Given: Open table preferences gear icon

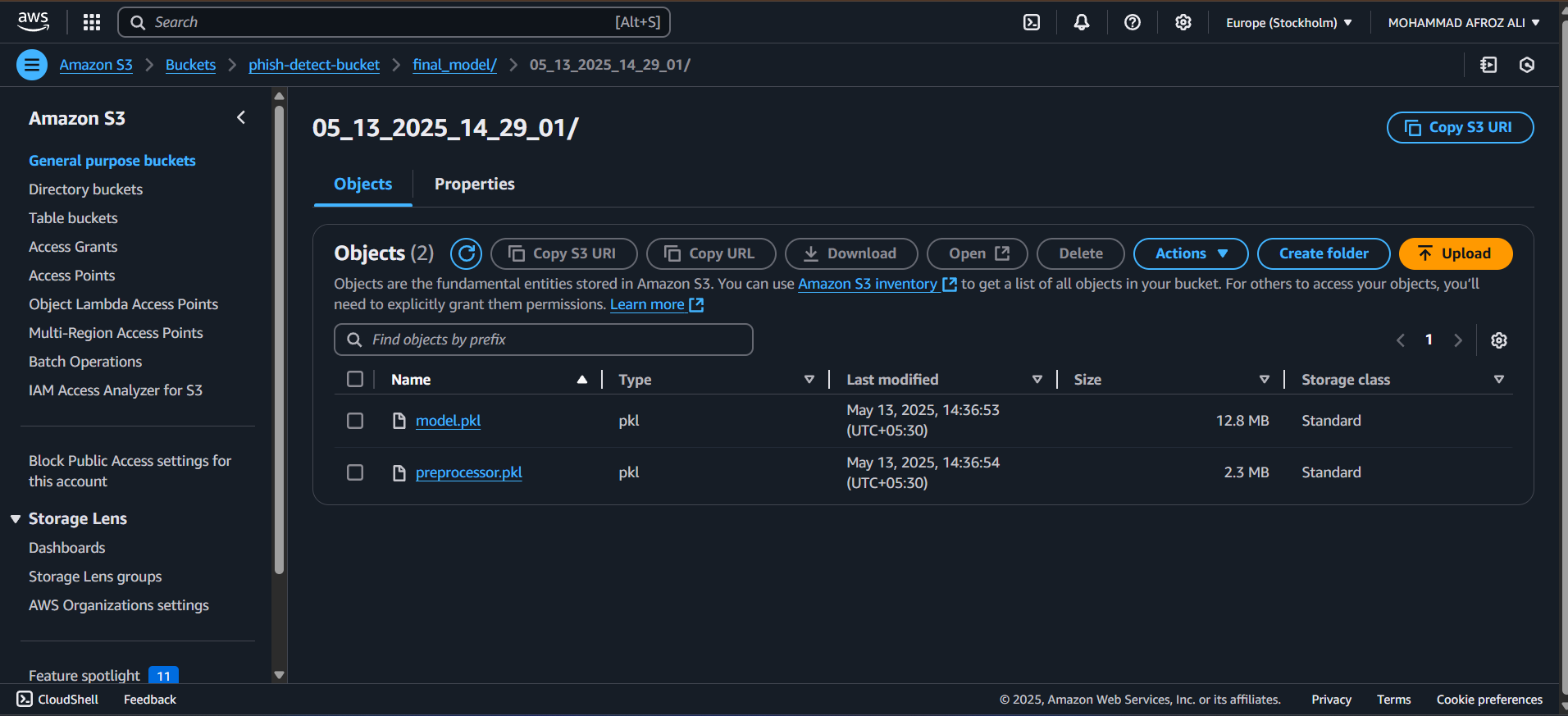Looking at the screenshot, I should point(1498,340).
